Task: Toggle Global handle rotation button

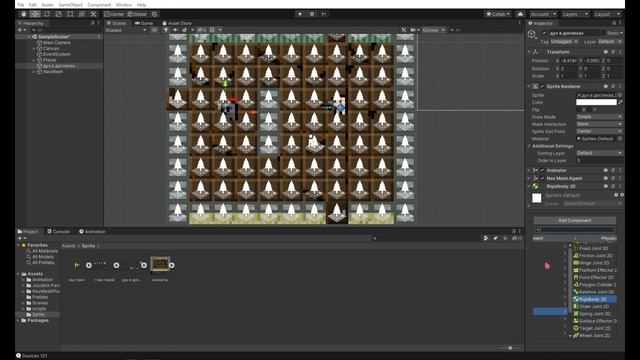Action: 137,14
